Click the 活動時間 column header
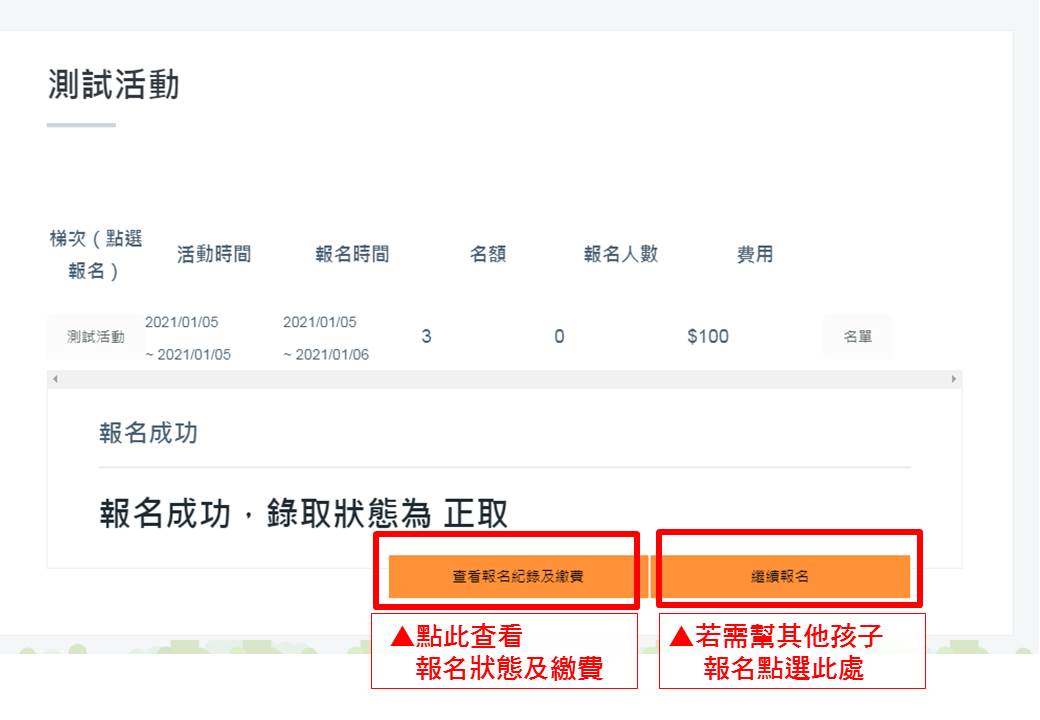 tap(214, 254)
